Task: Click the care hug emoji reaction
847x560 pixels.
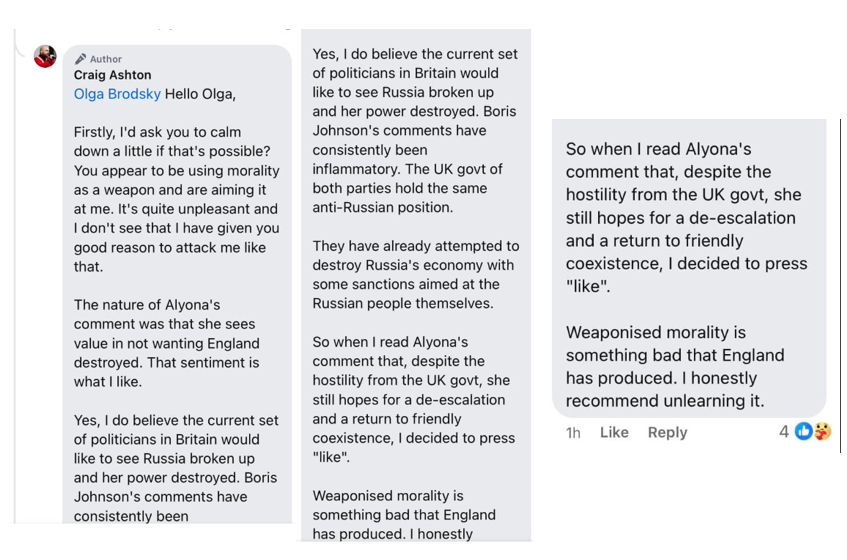Action: [821, 431]
